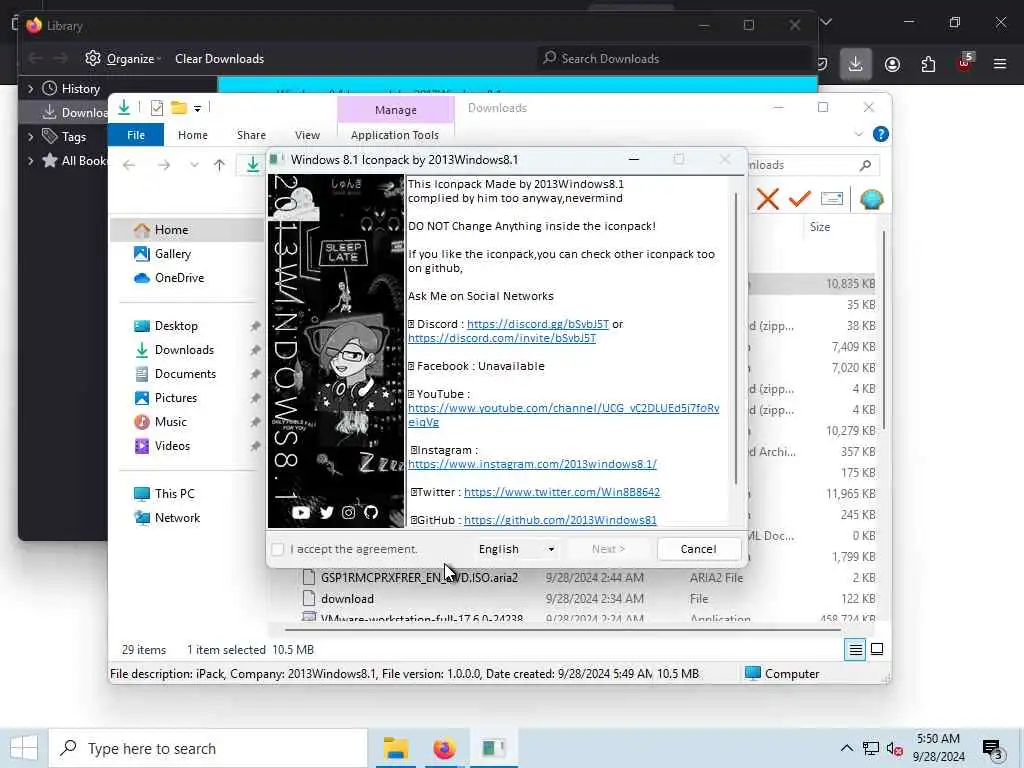Open Explorer help icon

pyautogui.click(x=880, y=135)
